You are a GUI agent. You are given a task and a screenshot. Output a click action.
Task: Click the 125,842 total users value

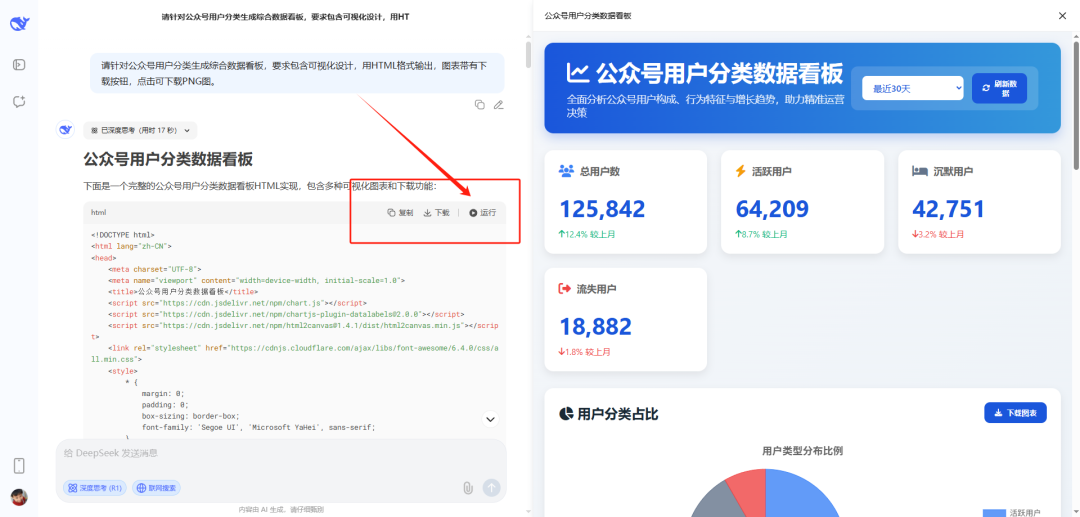602,209
